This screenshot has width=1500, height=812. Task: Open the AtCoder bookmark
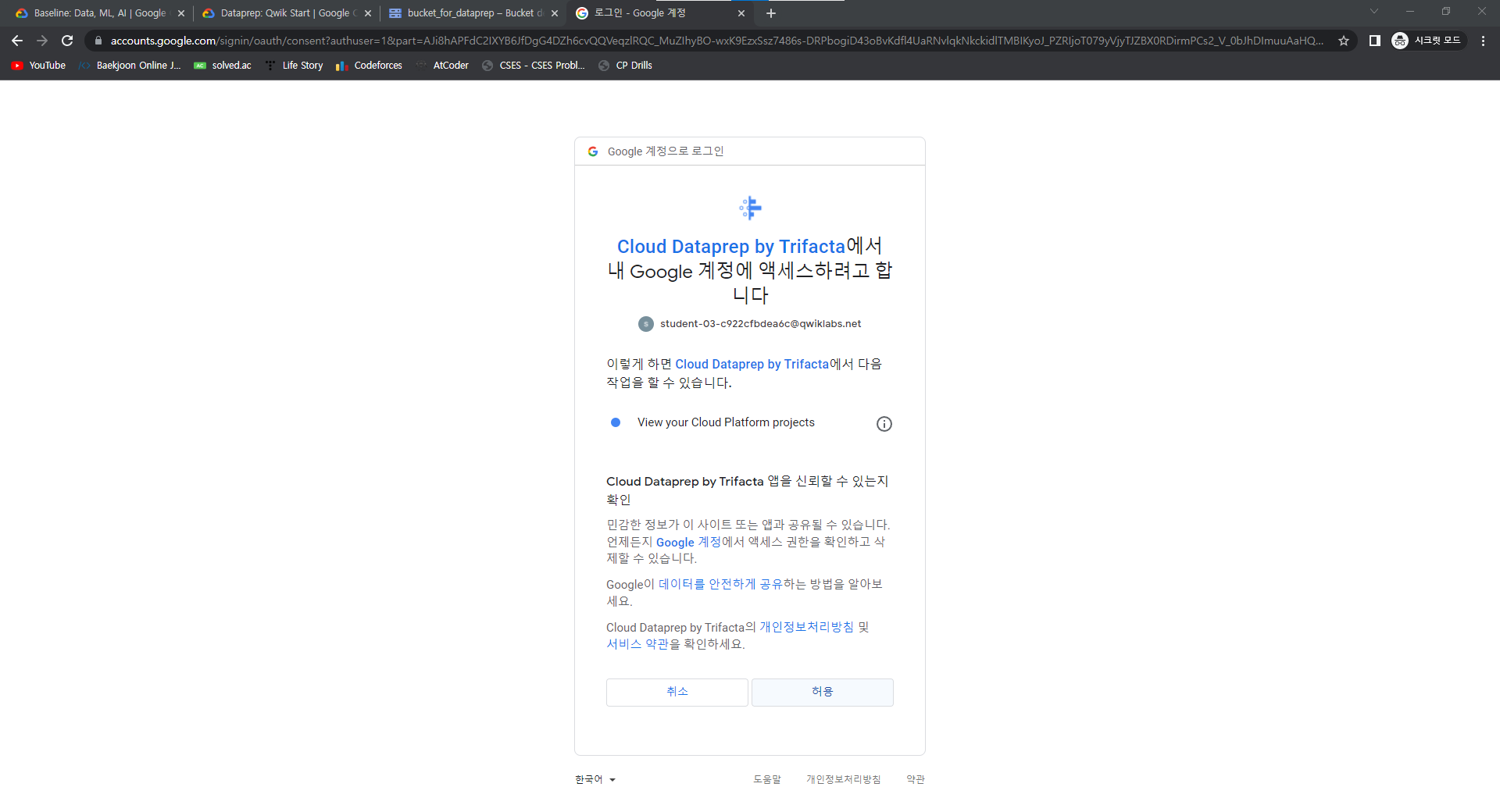pyautogui.click(x=442, y=66)
